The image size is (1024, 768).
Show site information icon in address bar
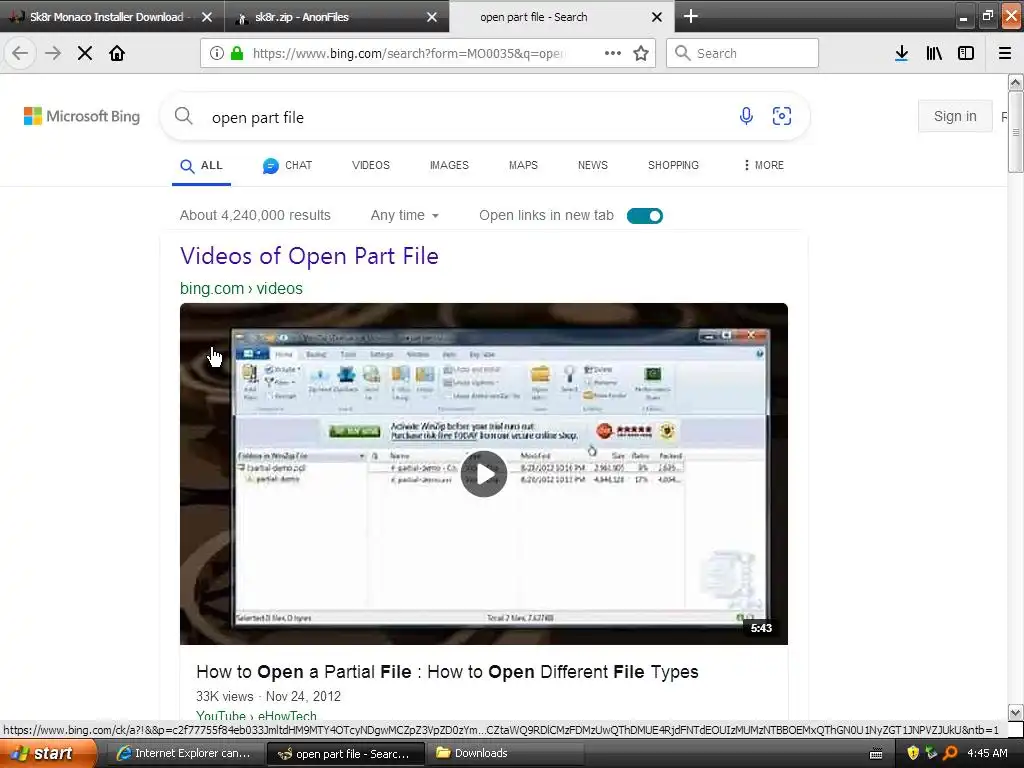pyautogui.click(x=217, y=54)
